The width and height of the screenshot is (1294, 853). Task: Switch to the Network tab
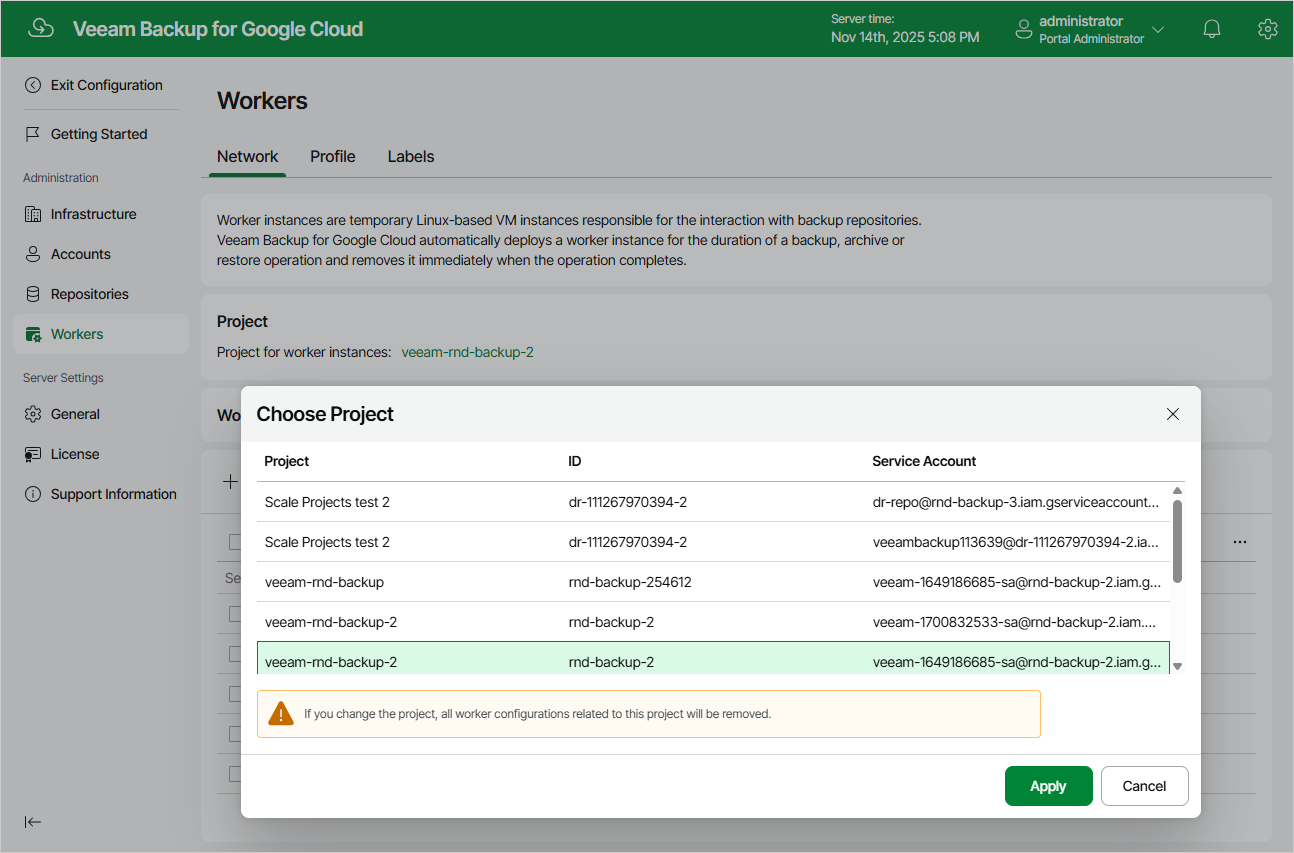click(248, 156)
